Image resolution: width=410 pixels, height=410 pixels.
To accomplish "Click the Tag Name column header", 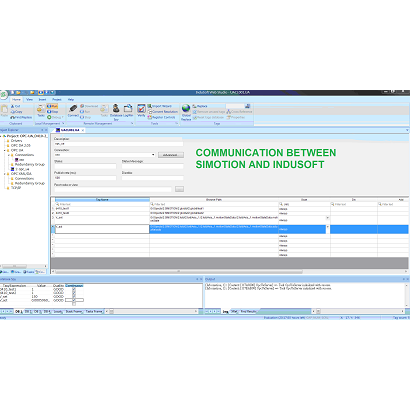I will click(x=102, y=200).
